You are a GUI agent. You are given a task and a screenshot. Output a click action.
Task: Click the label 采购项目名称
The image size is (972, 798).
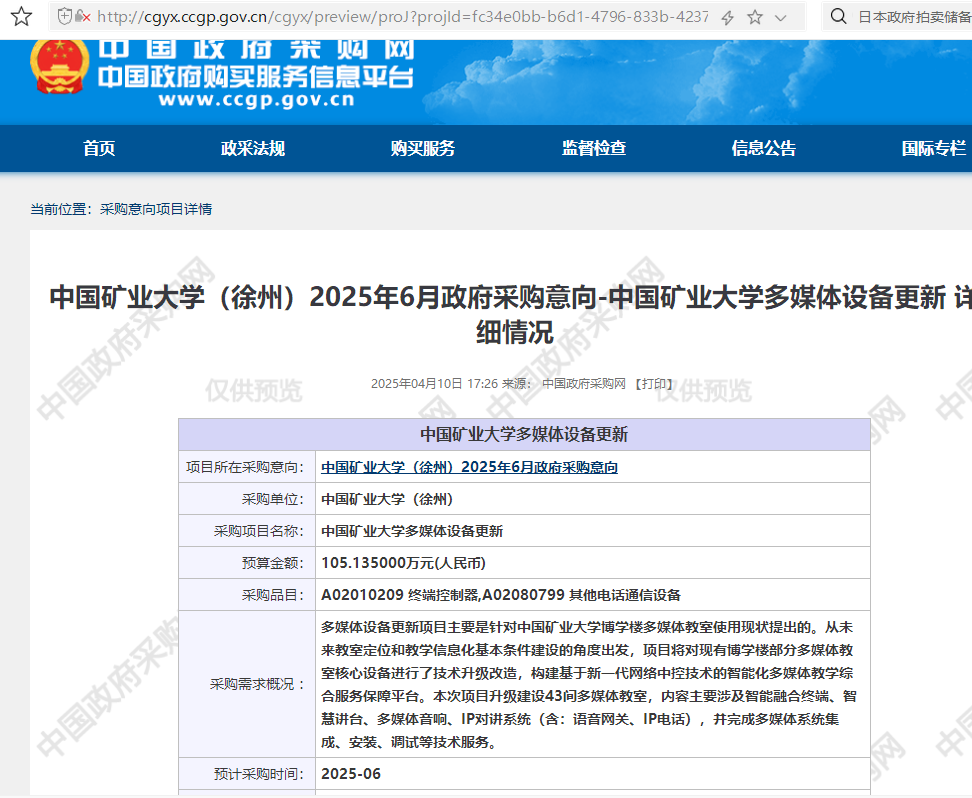pos(259,531)
